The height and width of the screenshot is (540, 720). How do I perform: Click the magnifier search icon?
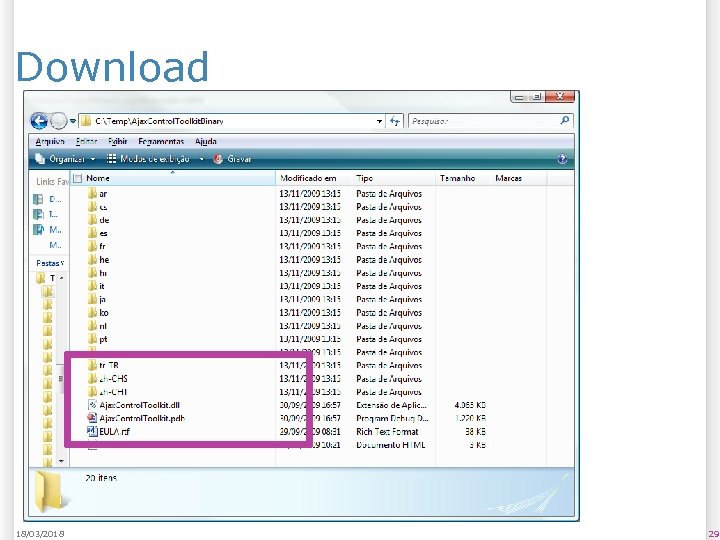pos(565,121)
